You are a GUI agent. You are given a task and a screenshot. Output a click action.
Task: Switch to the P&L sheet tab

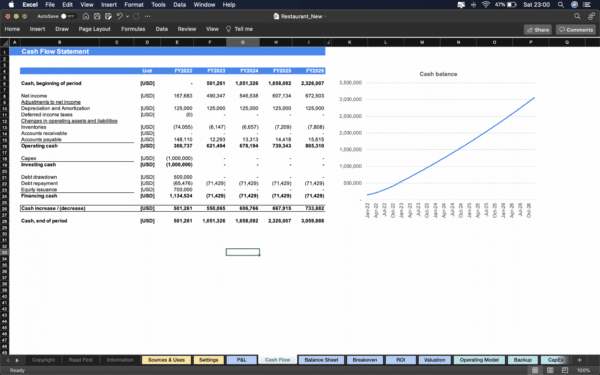tap(241, 360)
